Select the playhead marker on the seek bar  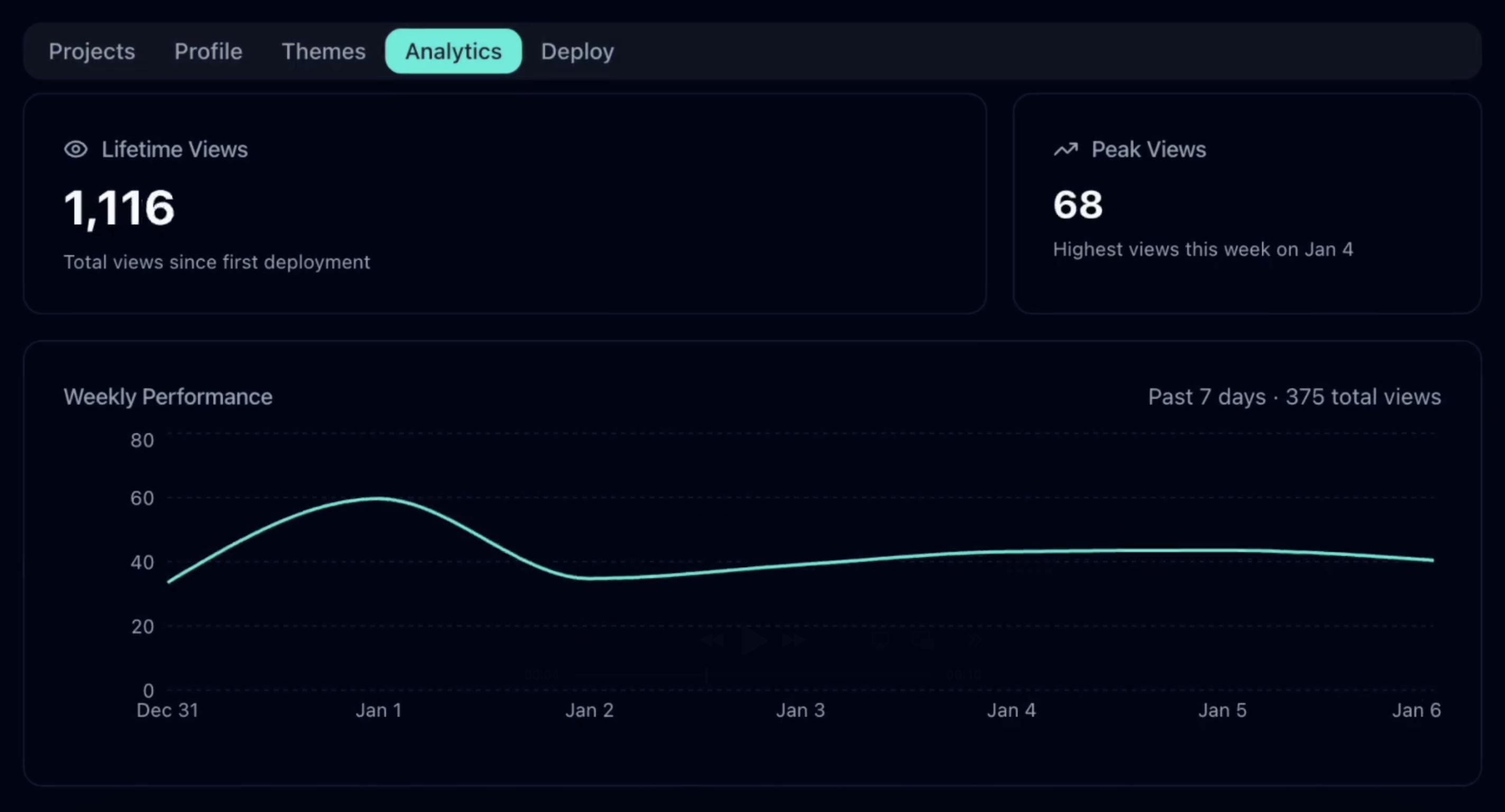(706, 677)
